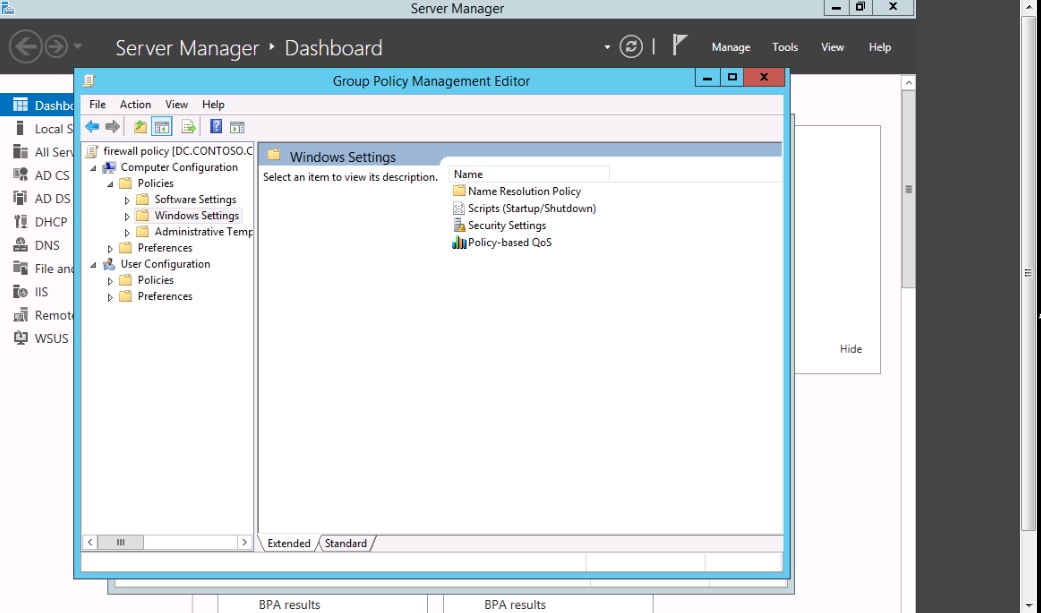Click the Name column header
Screen dimensions: 1041x613
(529, 174)
